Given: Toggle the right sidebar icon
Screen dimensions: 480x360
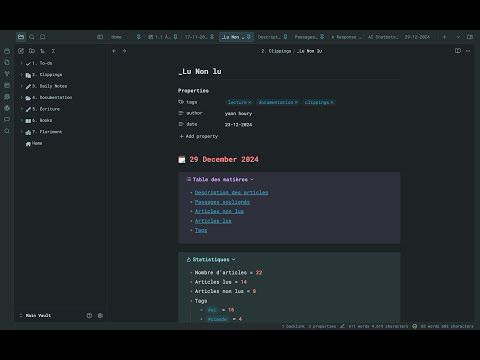Looking at the screenshot, I should click(x=470, y=37).
